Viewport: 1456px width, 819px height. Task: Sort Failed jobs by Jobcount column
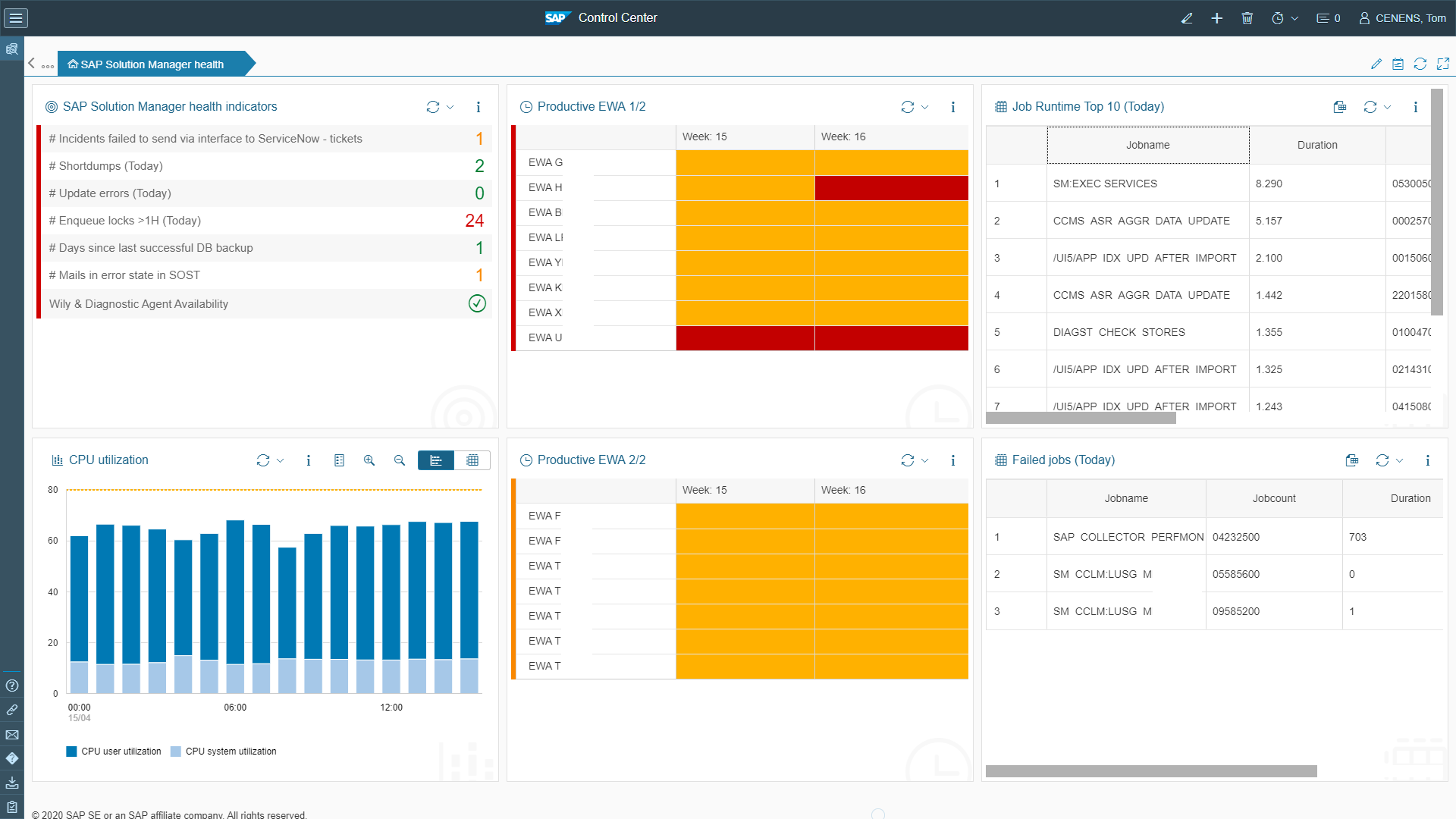tap(1274, 498)
